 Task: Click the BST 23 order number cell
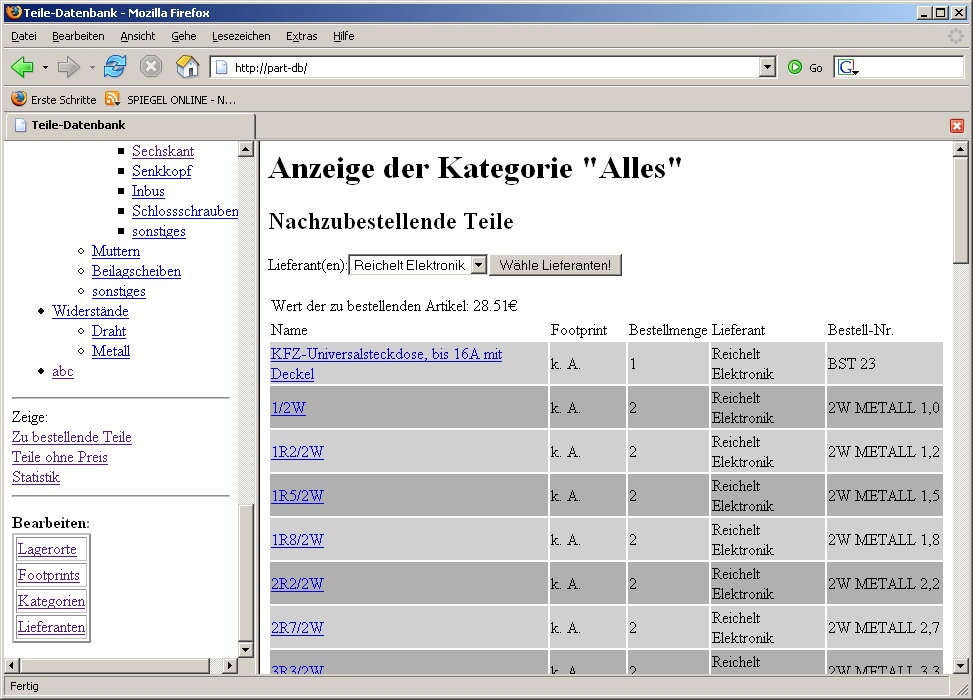[x=884, y=364]
